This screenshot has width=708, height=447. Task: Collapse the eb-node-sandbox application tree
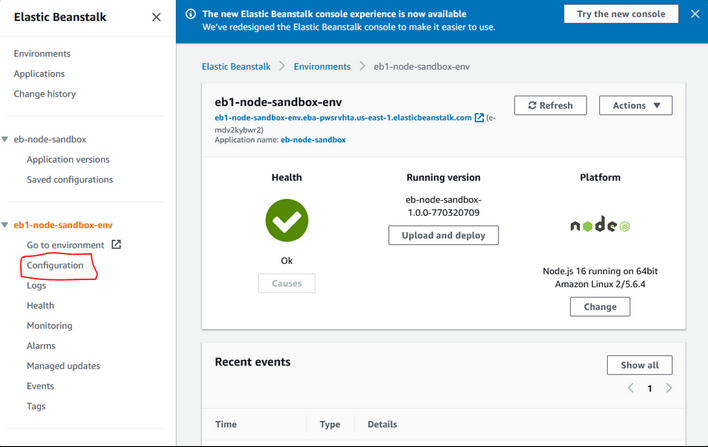click(x=6, y=140)
